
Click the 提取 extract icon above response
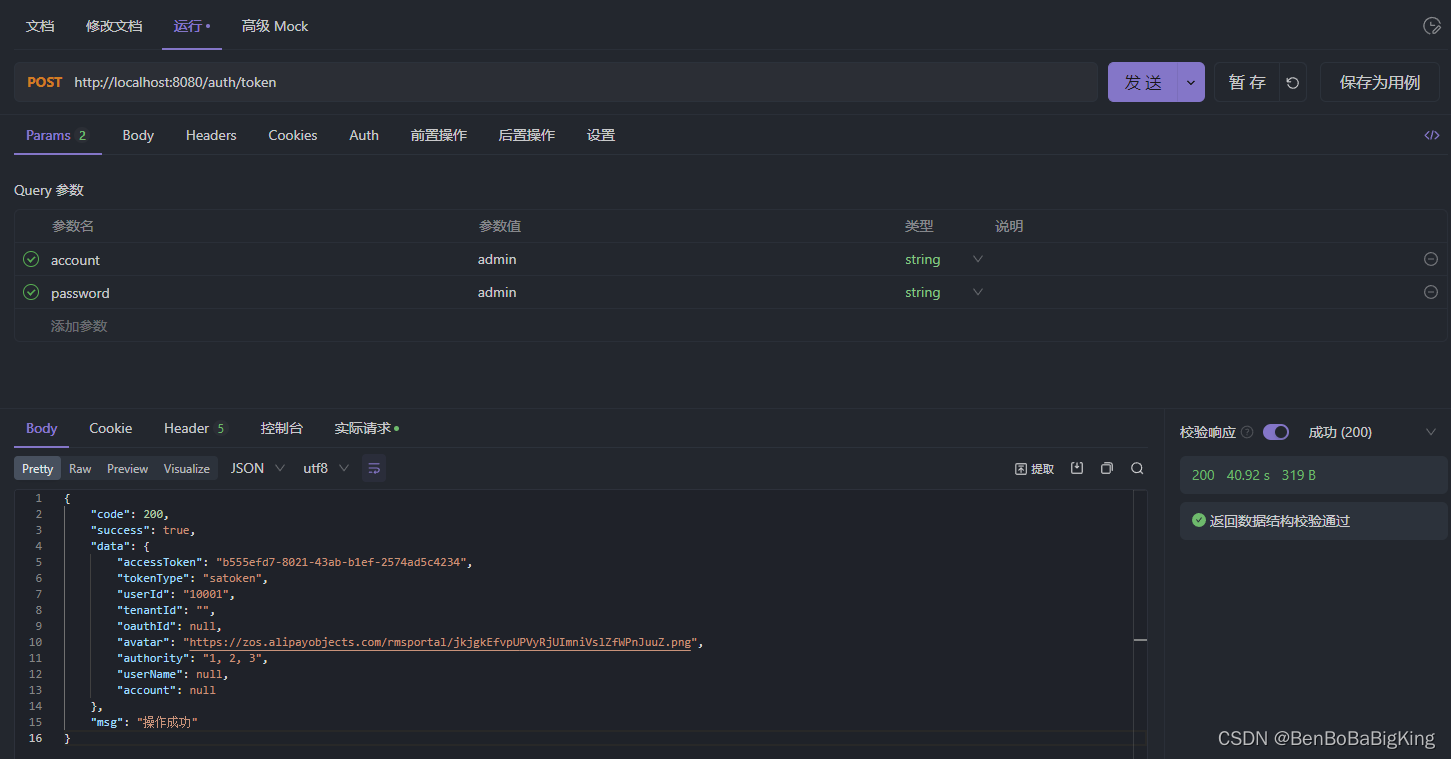(1033, 467)
